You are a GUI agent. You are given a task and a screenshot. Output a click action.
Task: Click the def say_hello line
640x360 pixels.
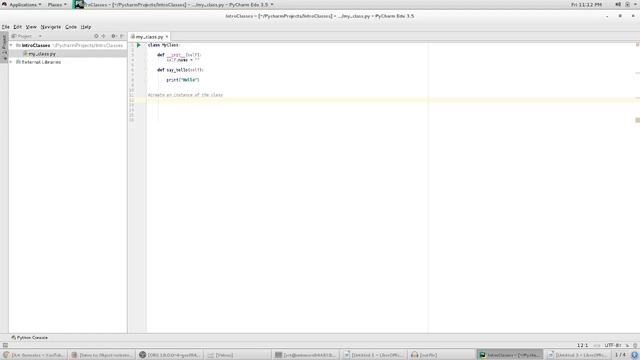click(180, 70)
